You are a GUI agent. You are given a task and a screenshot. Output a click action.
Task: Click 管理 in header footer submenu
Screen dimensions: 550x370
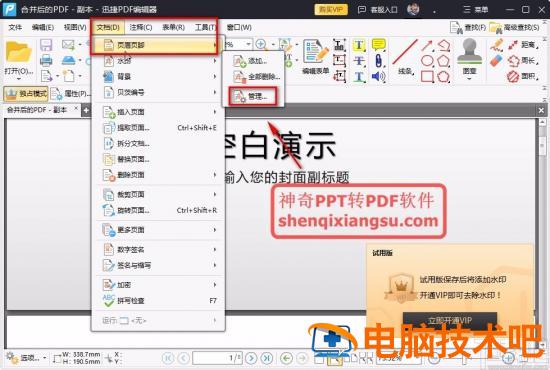[253, 96]
